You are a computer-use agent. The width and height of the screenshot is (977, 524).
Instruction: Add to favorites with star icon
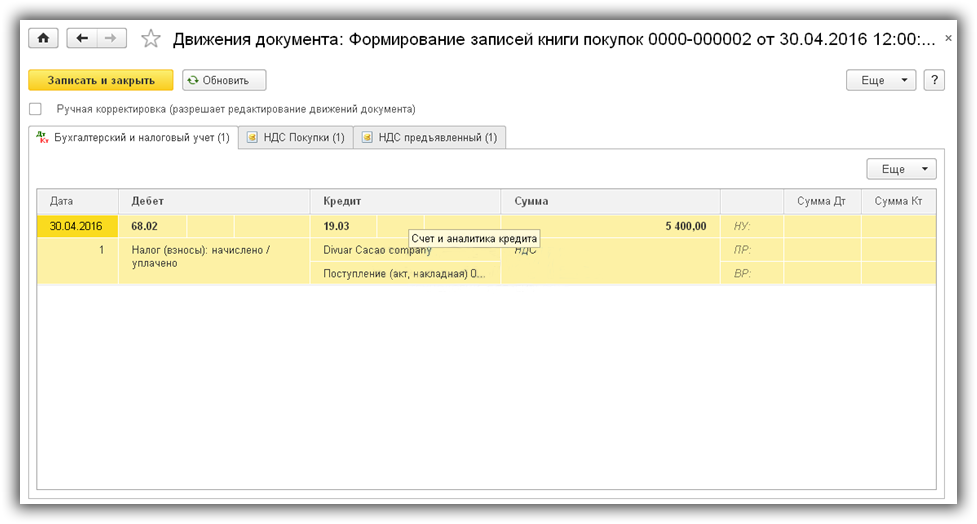click(x=151, y=39)
